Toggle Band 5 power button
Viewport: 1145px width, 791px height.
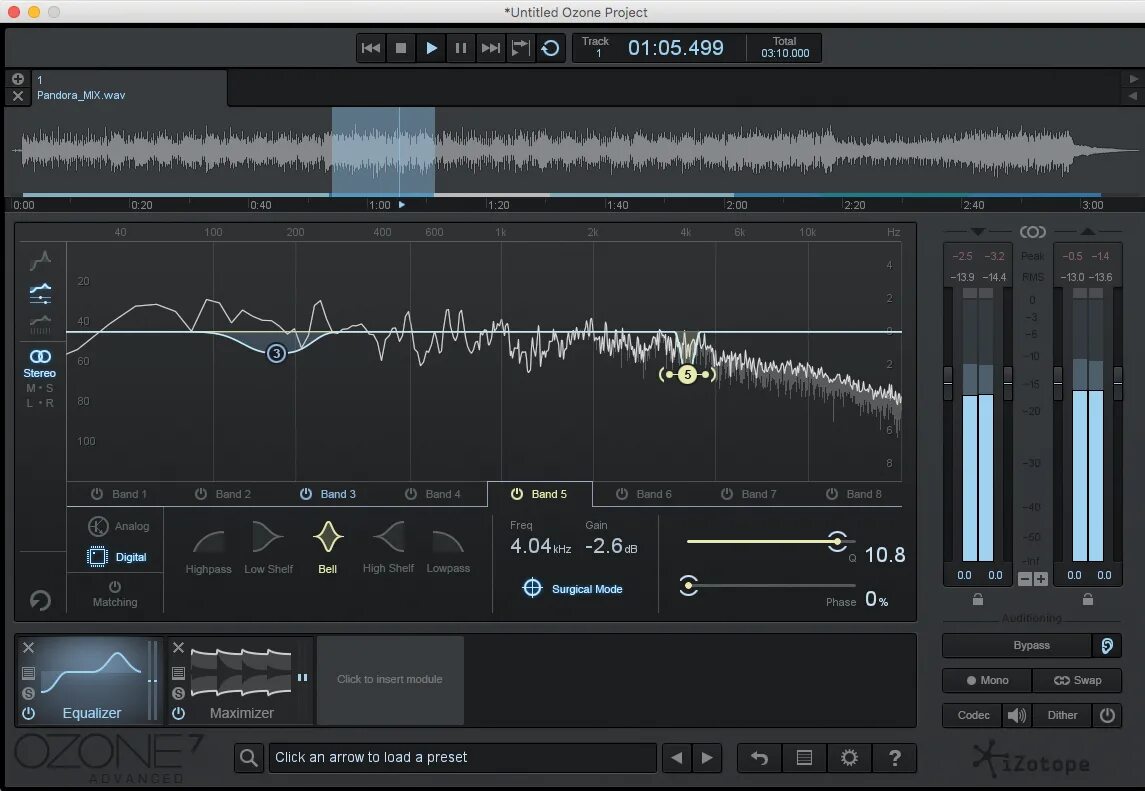517,494
